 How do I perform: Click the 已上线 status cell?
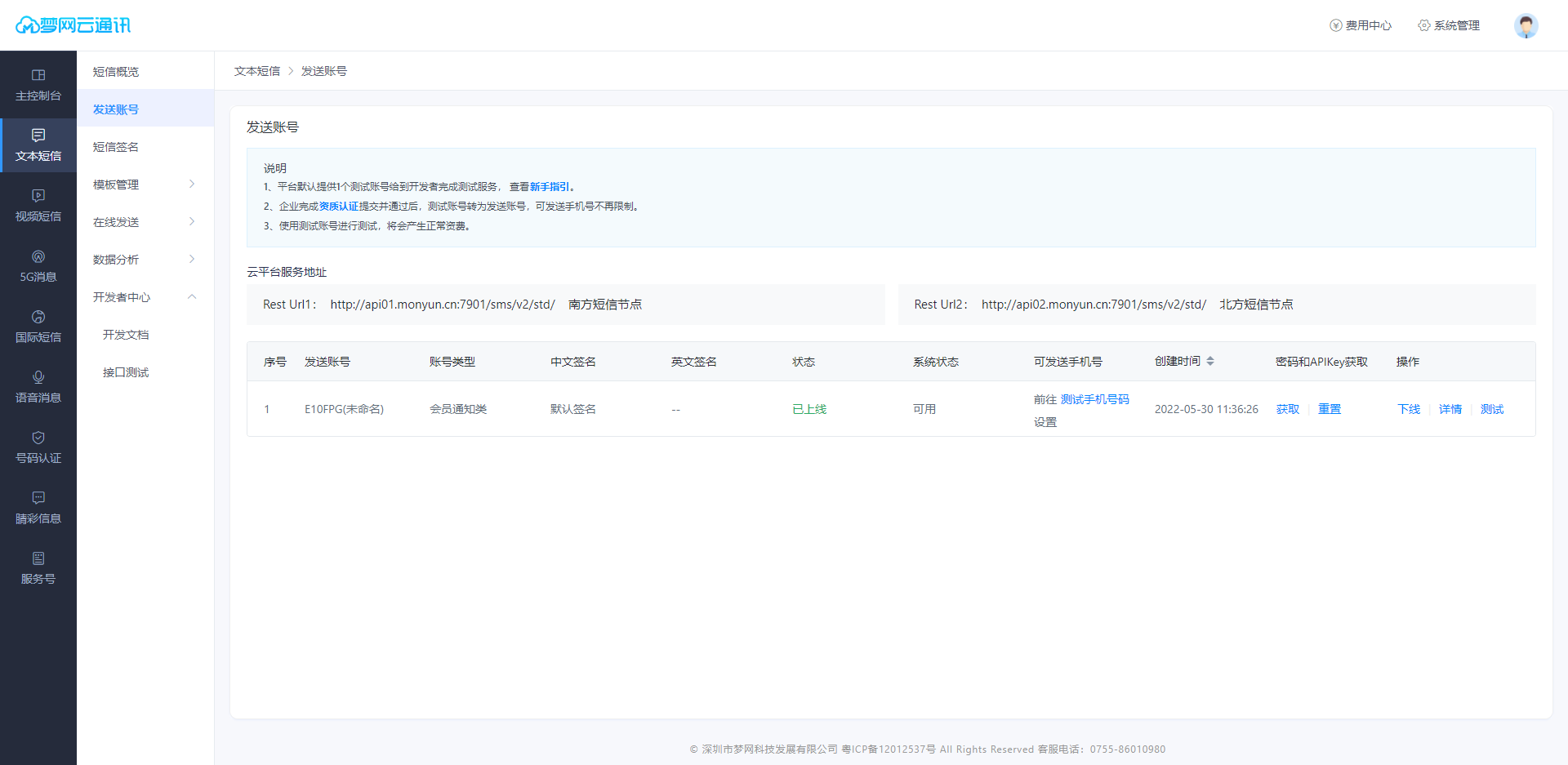click(809, 409)
